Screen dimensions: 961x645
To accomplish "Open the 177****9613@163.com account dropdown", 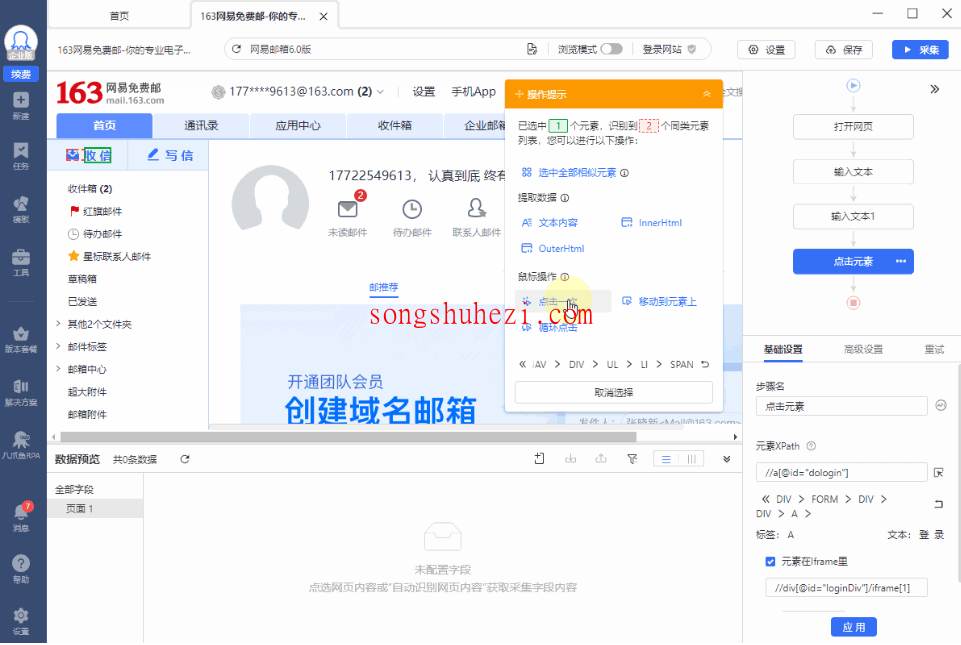I will tap(380, 92).
